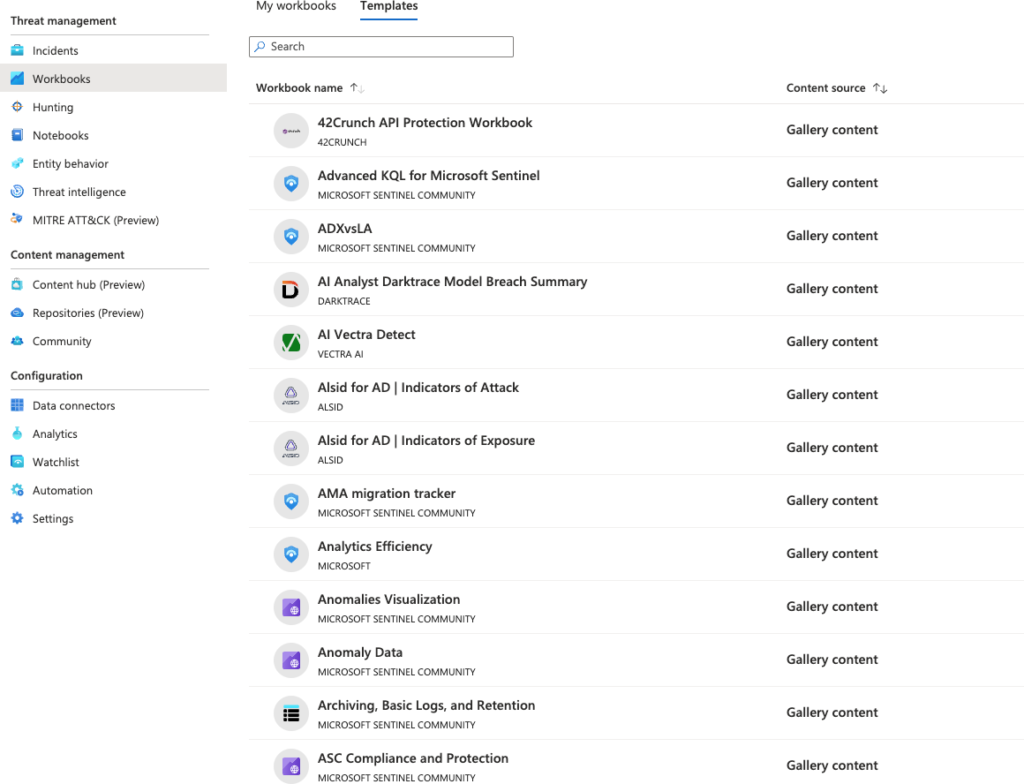
Task: Select the Templates tab
Action: [389, 7]
